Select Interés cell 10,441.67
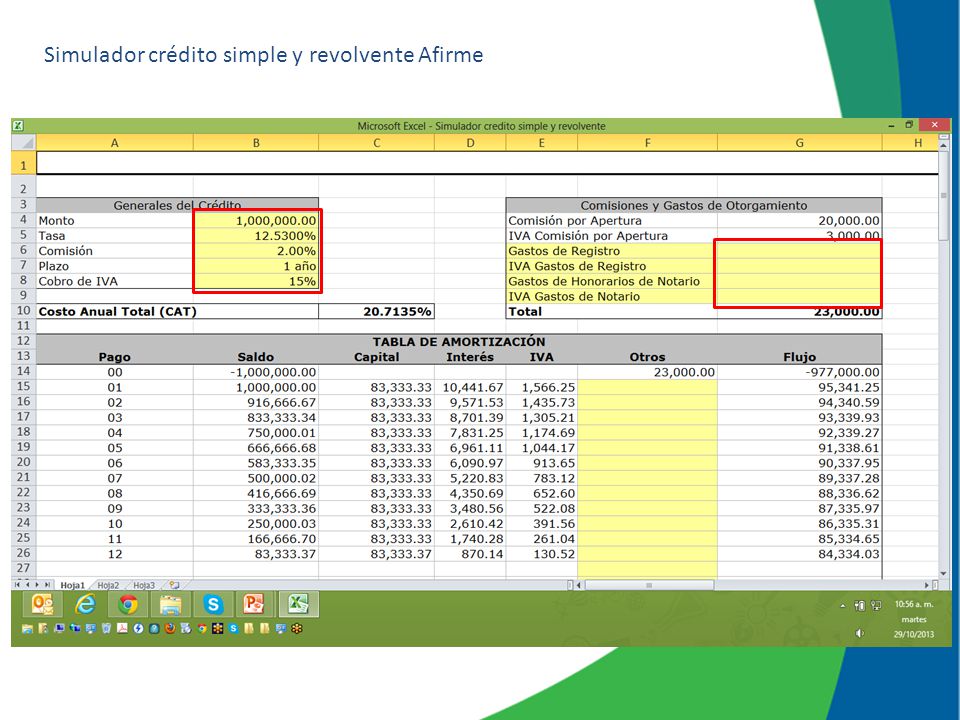Viewport: 960px width, 720px height. click(470, 388)
